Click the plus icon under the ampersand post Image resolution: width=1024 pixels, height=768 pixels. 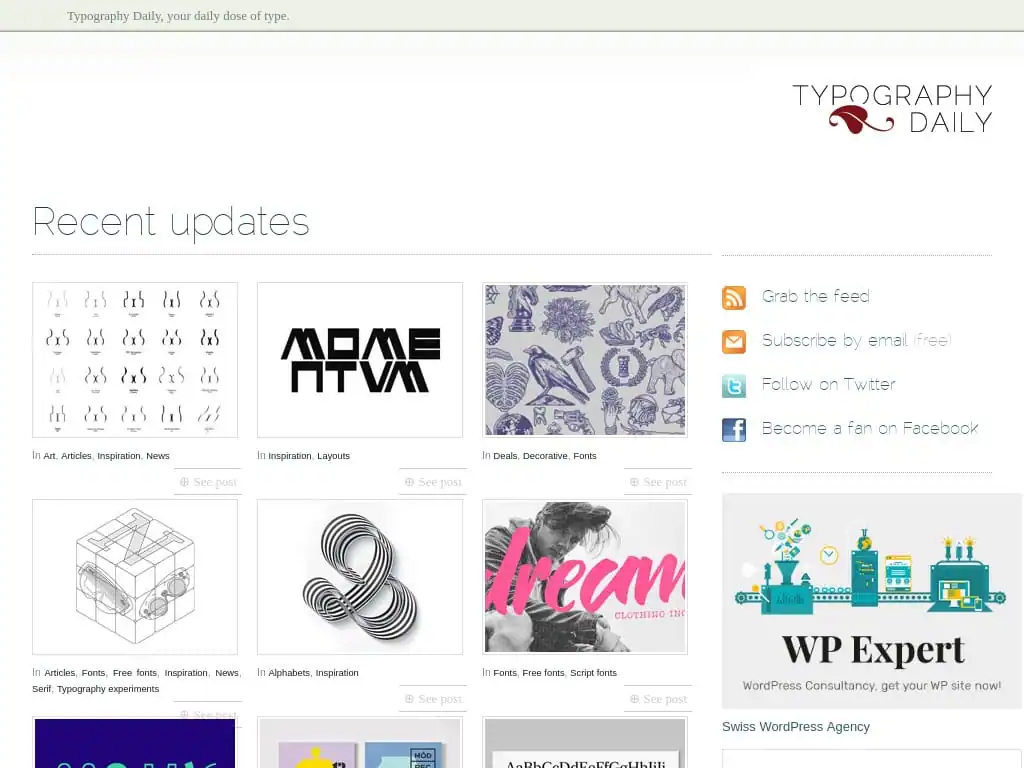(x=409, y=699)
